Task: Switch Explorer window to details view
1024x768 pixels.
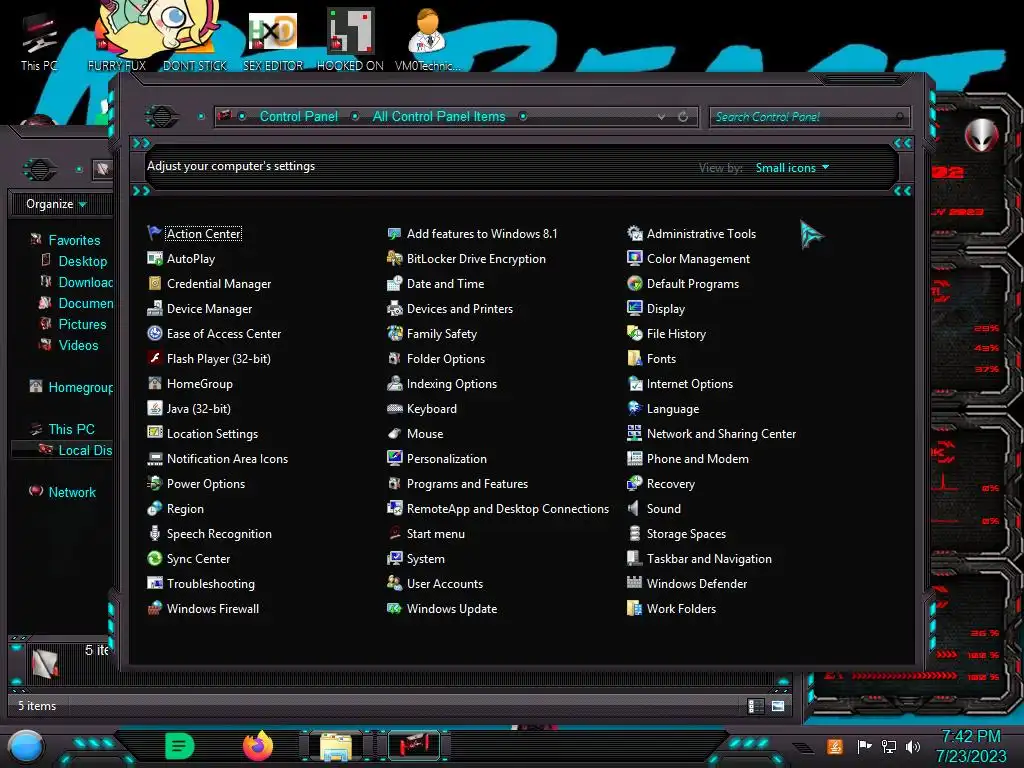Action: tap(755, 706)
